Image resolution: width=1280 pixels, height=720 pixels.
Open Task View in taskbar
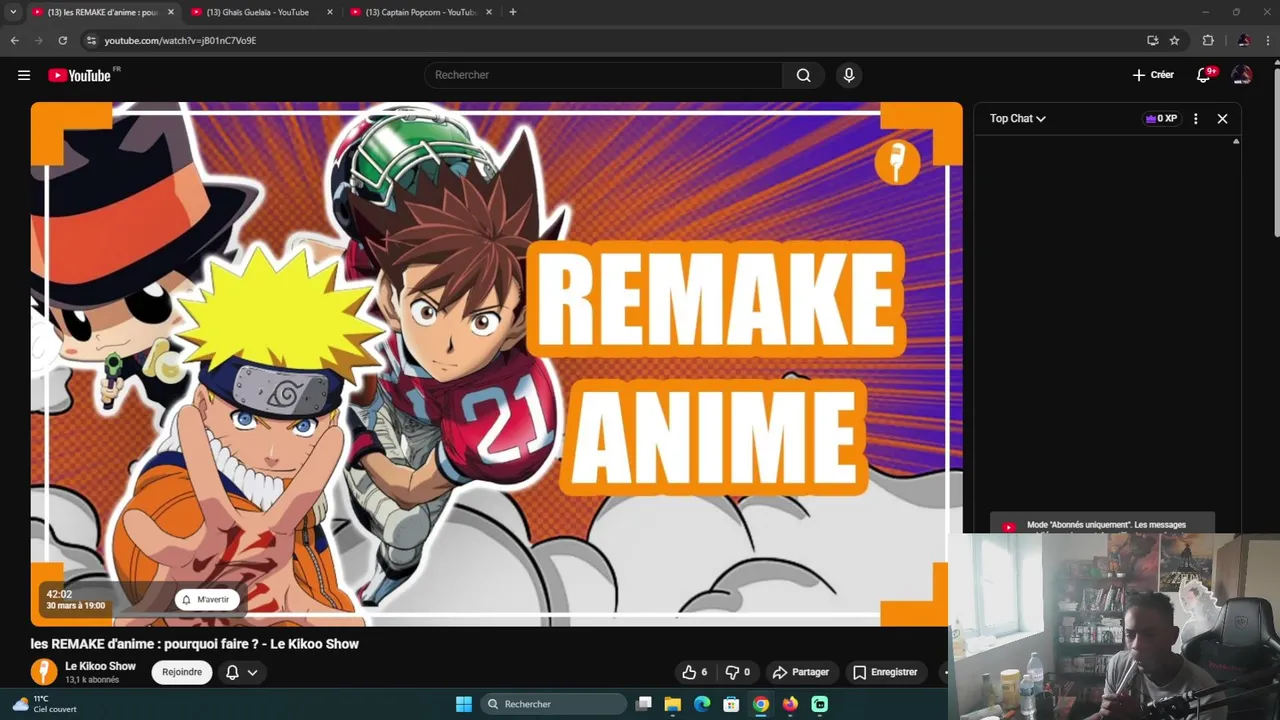[644, 704]
